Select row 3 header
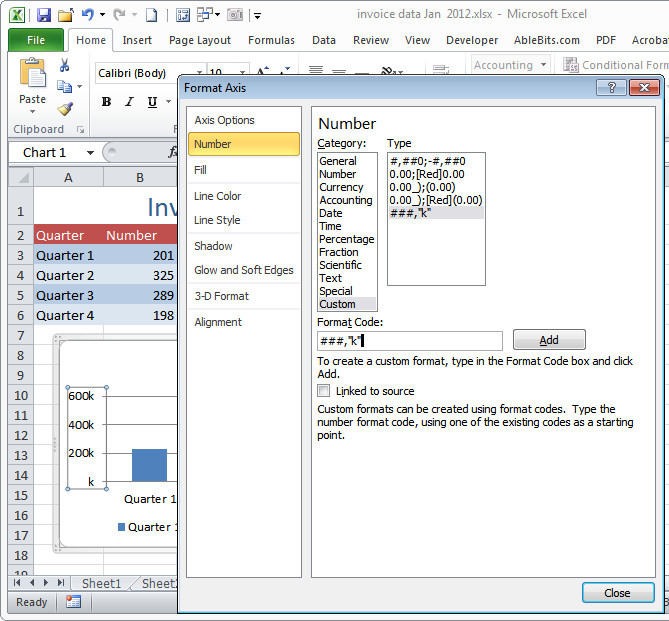 pyautogui.click(x=20, y=255)
